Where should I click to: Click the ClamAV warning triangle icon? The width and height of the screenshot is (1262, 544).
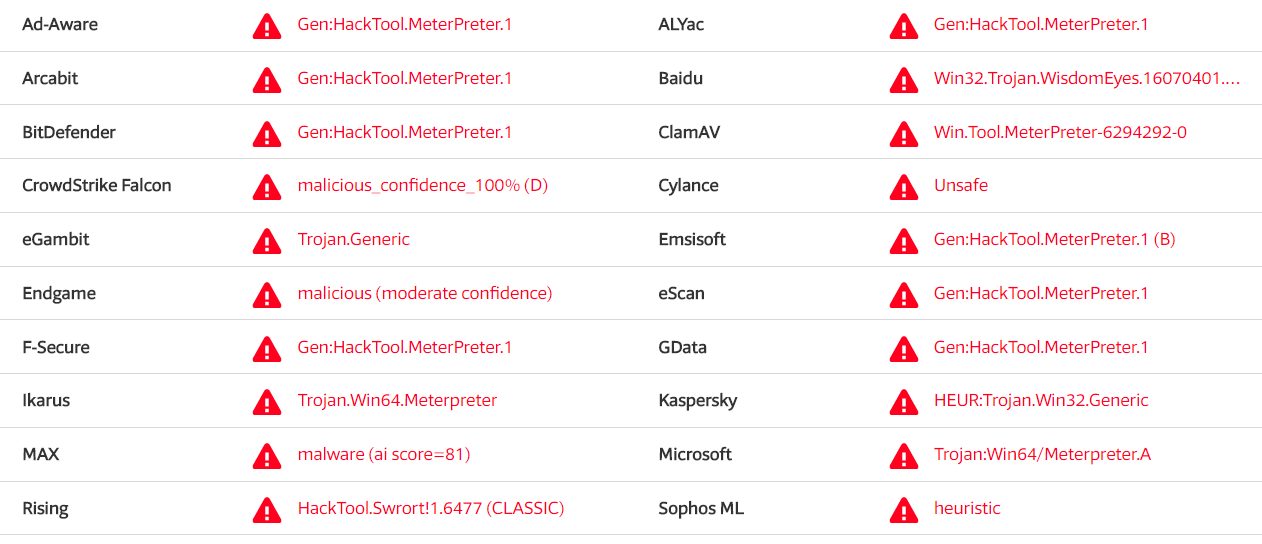click(903, 133)
